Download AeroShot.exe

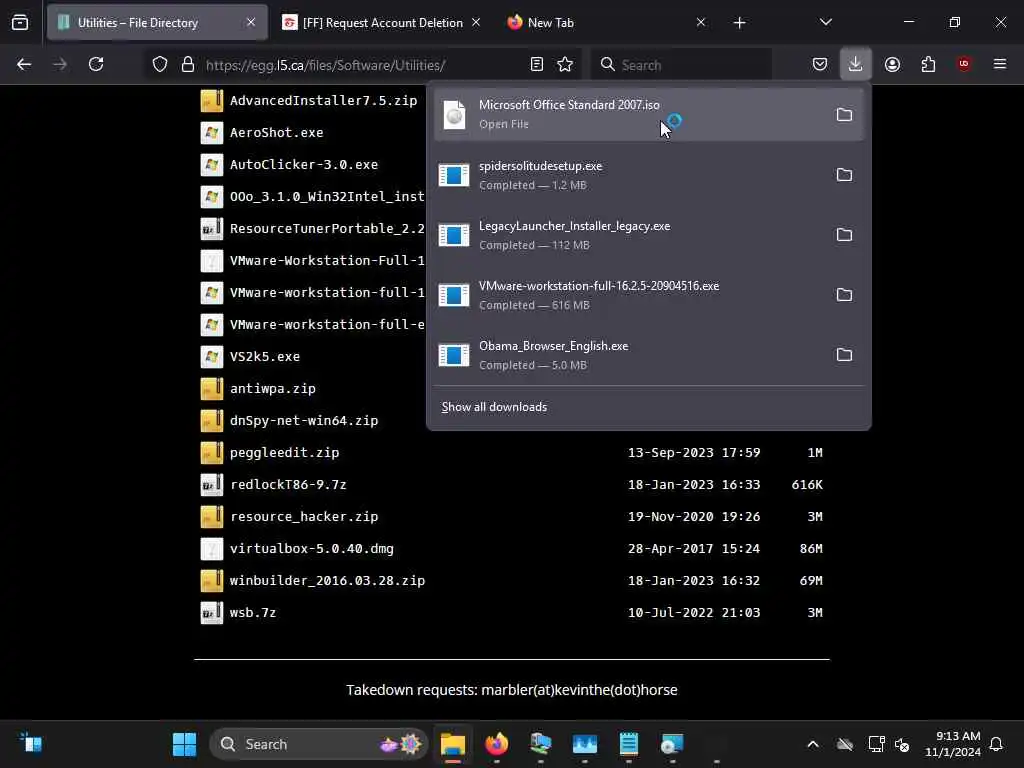(x=276, y=133)
